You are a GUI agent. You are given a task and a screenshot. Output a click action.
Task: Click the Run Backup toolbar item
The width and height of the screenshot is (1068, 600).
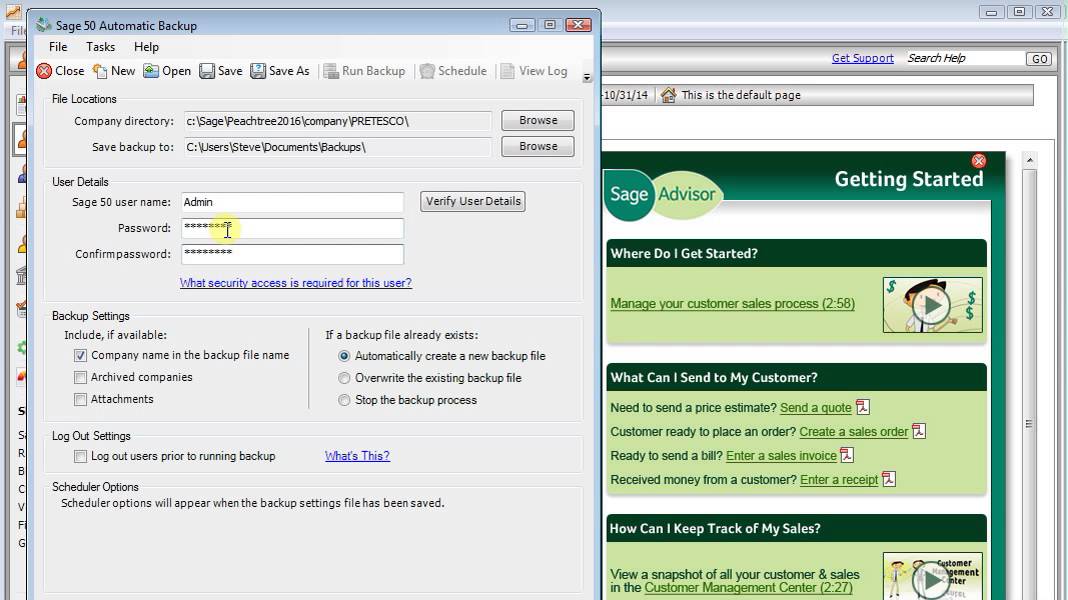click(364, 71)
